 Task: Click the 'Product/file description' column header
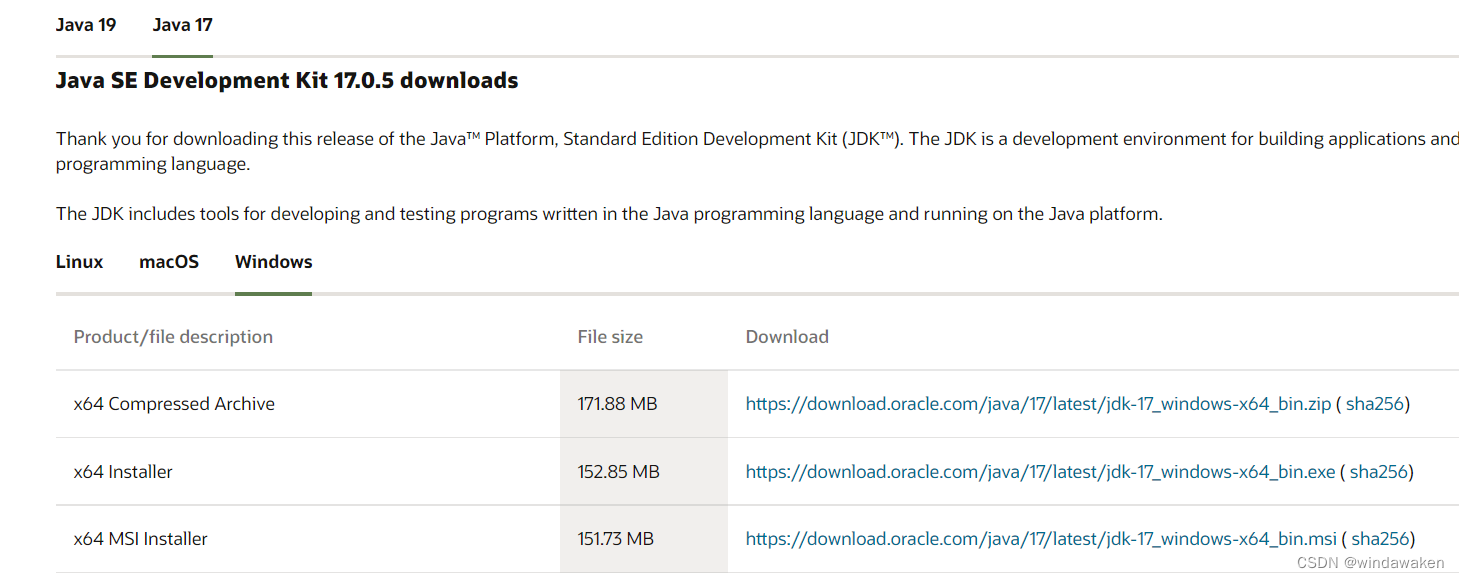point(173,337)
